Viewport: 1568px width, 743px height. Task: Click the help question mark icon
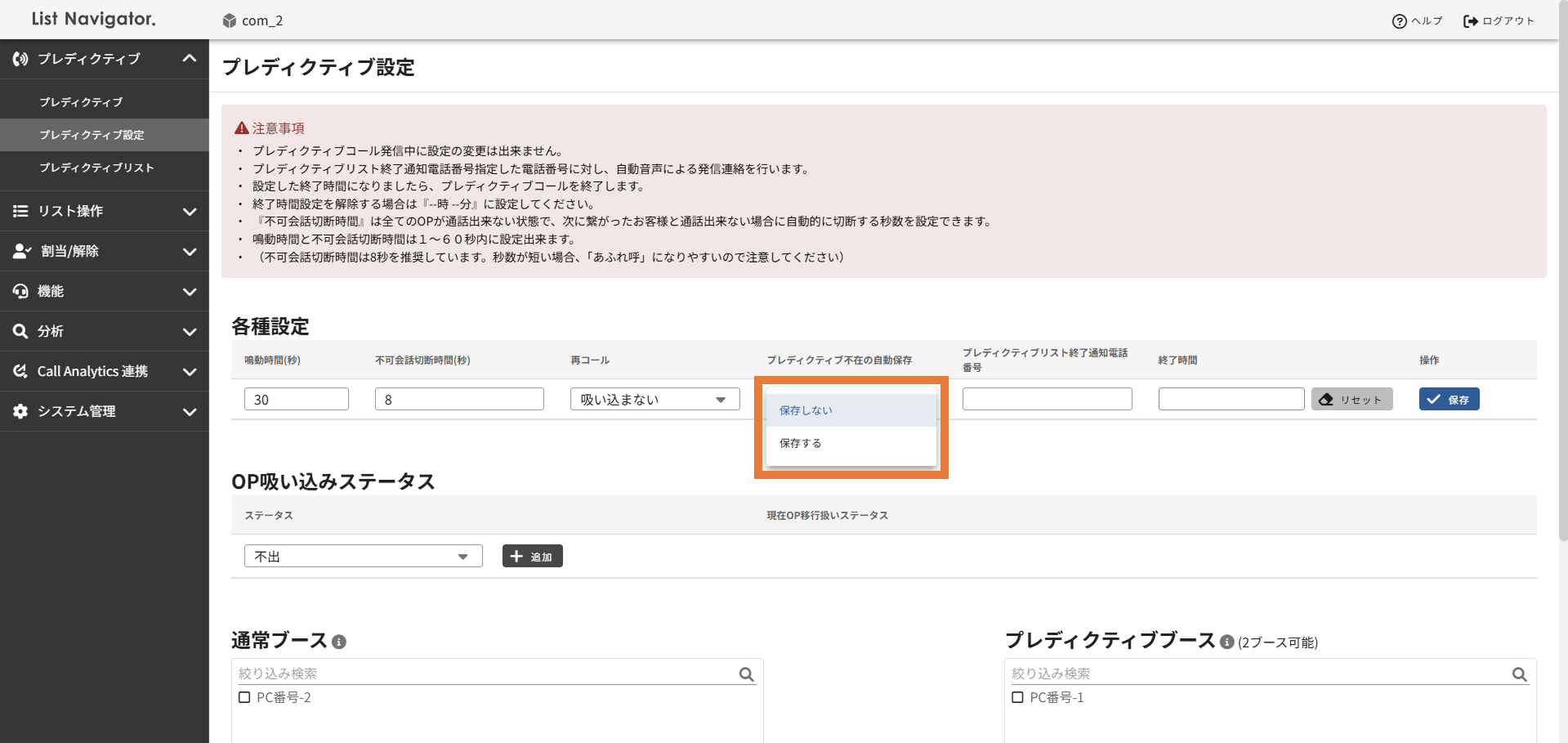[x=1399, y=21]
